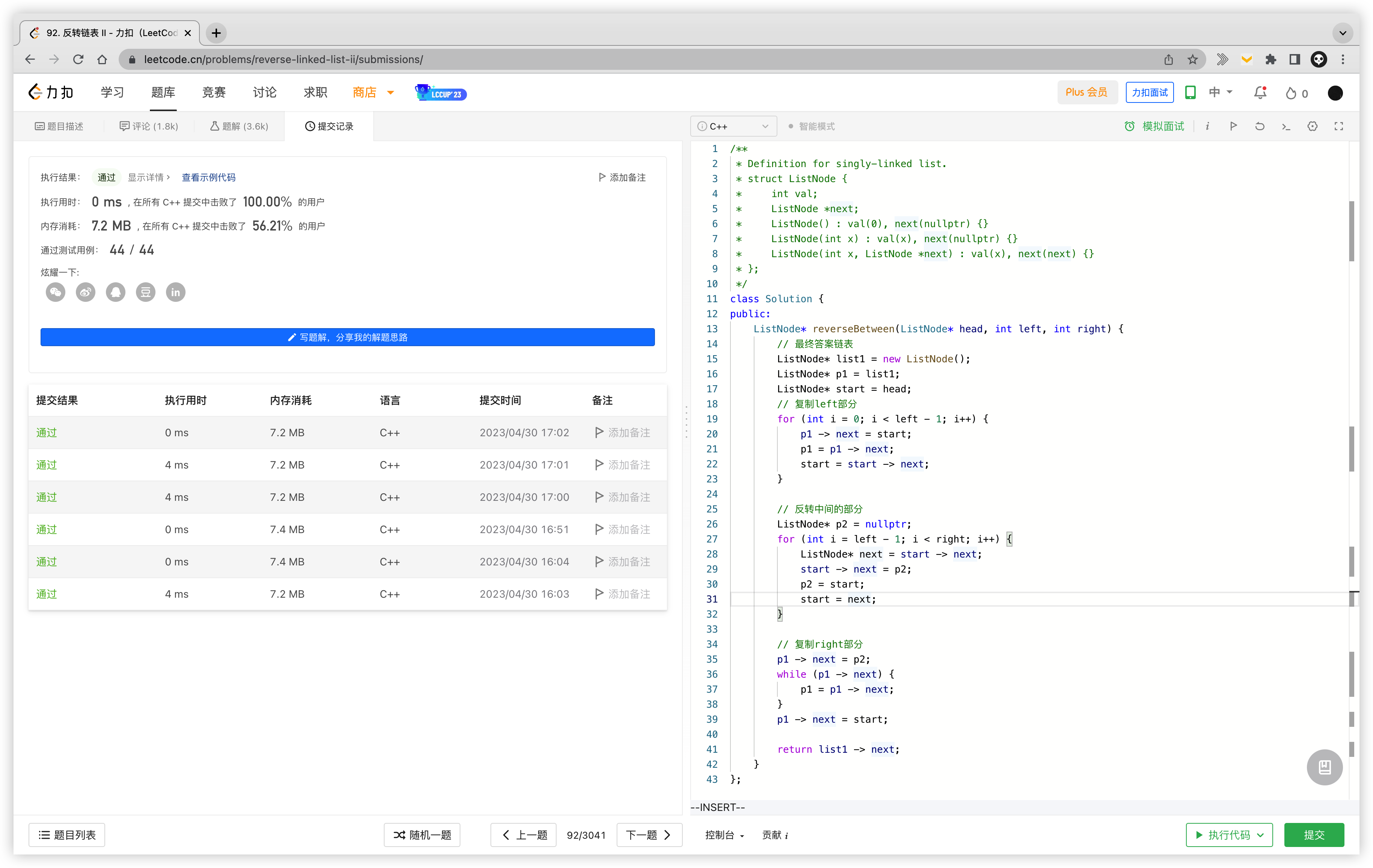Open the browser extensions puzzle icon
Screen dimensions: 1373x868
point(1270,59)
